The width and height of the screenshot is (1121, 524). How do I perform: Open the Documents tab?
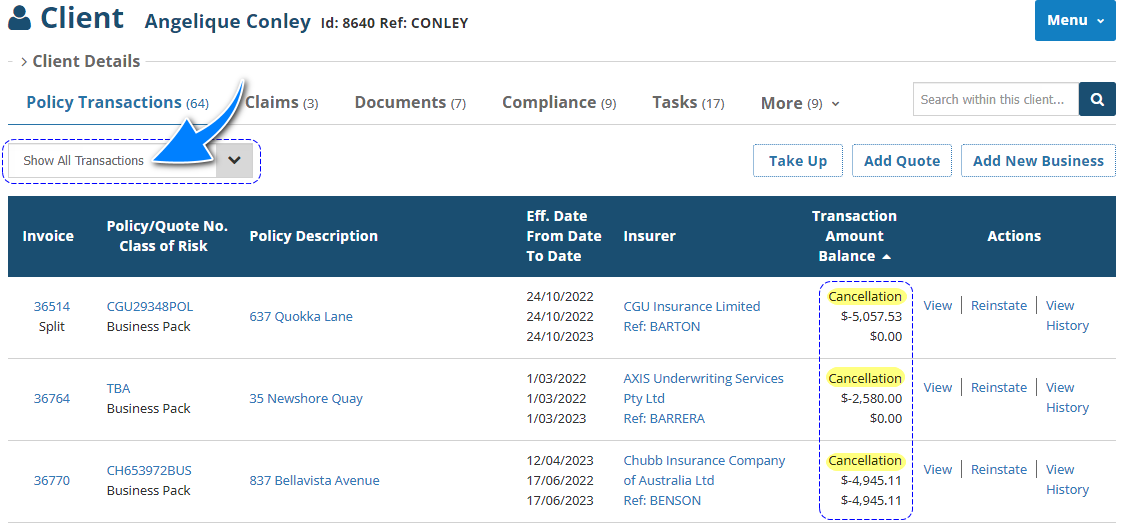click(x=410, y=102)
